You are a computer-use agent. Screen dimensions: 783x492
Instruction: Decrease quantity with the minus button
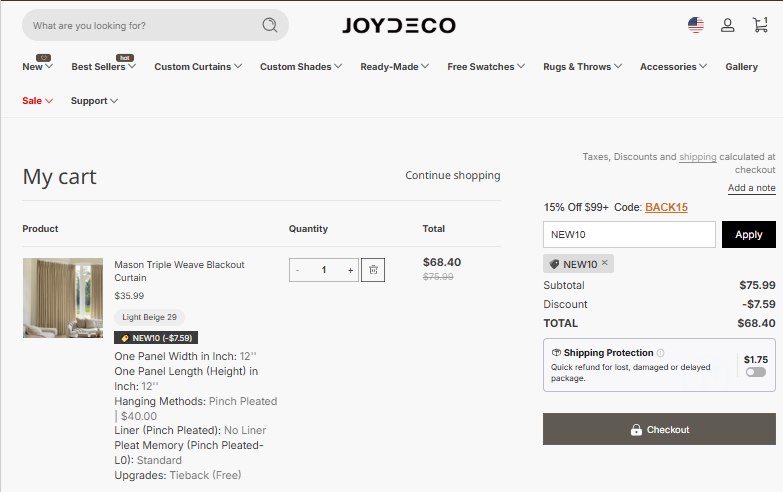pos(298,270)
